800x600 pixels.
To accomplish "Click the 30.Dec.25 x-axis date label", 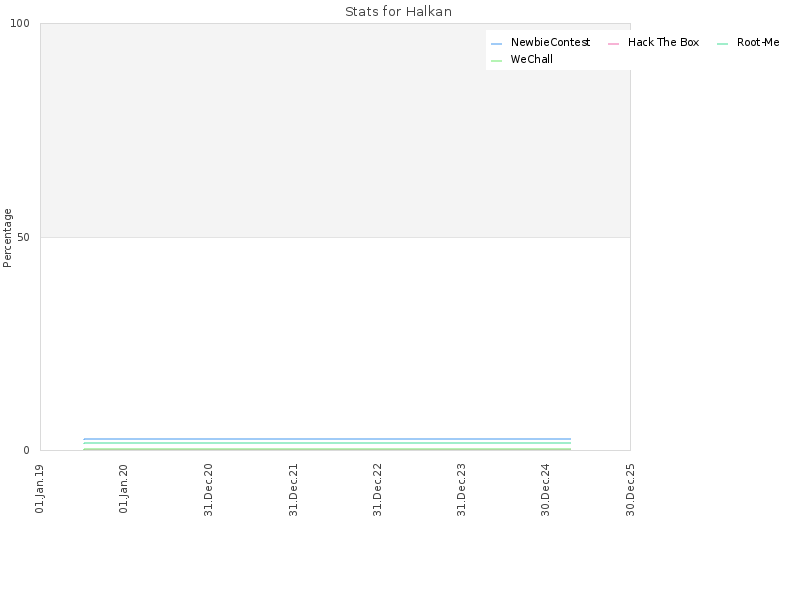I will (630, 490).
